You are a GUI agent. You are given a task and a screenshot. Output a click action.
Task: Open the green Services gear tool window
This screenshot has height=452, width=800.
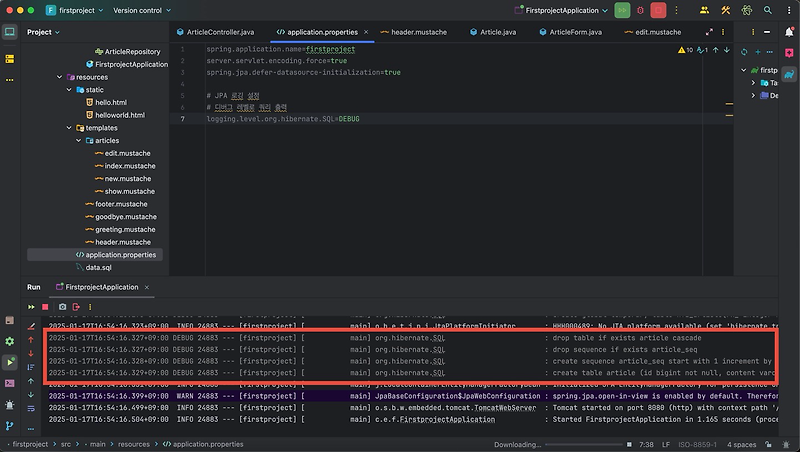click(x=10, y=341)
